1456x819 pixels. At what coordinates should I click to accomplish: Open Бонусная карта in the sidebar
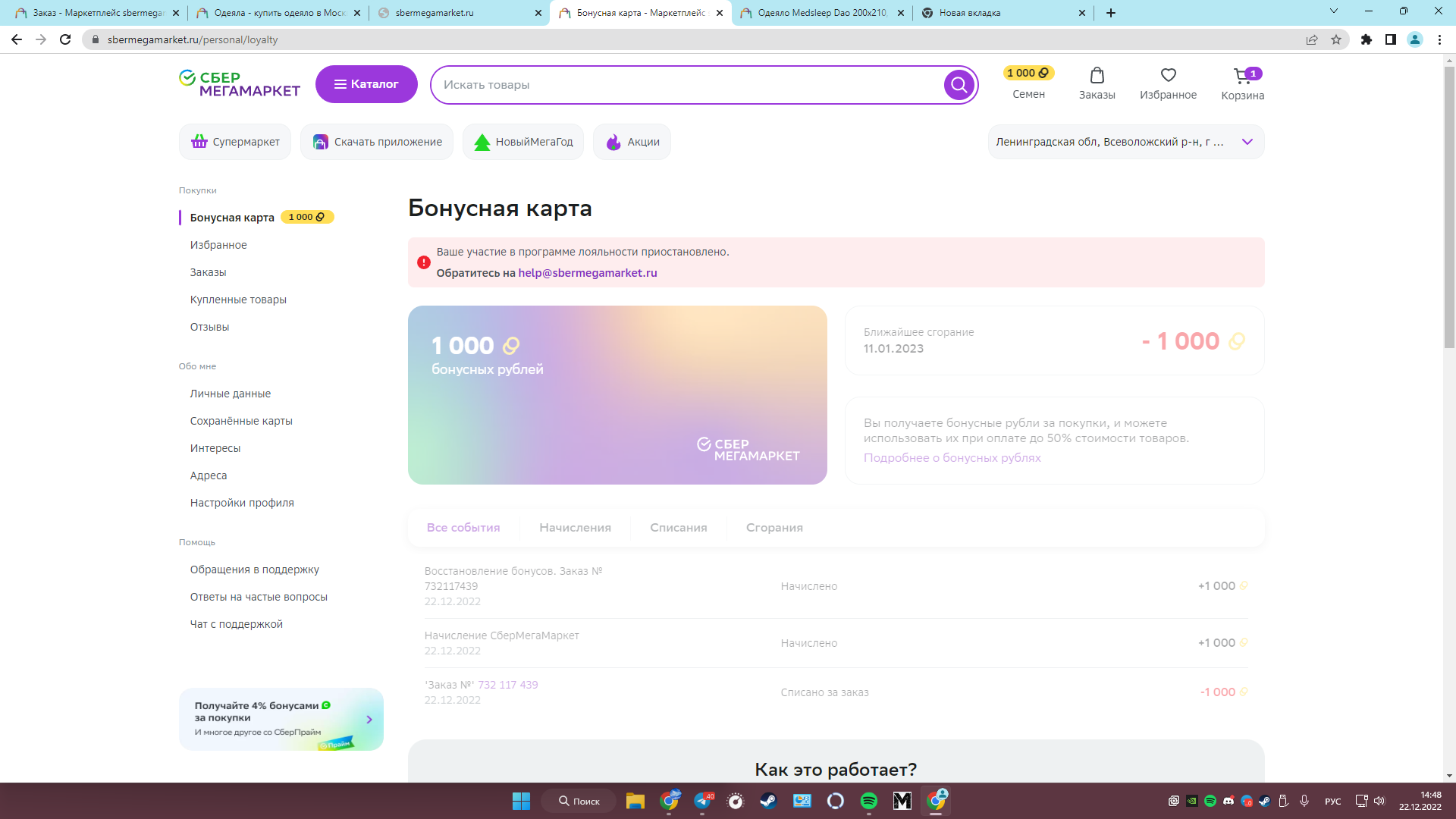click(232, 218)
